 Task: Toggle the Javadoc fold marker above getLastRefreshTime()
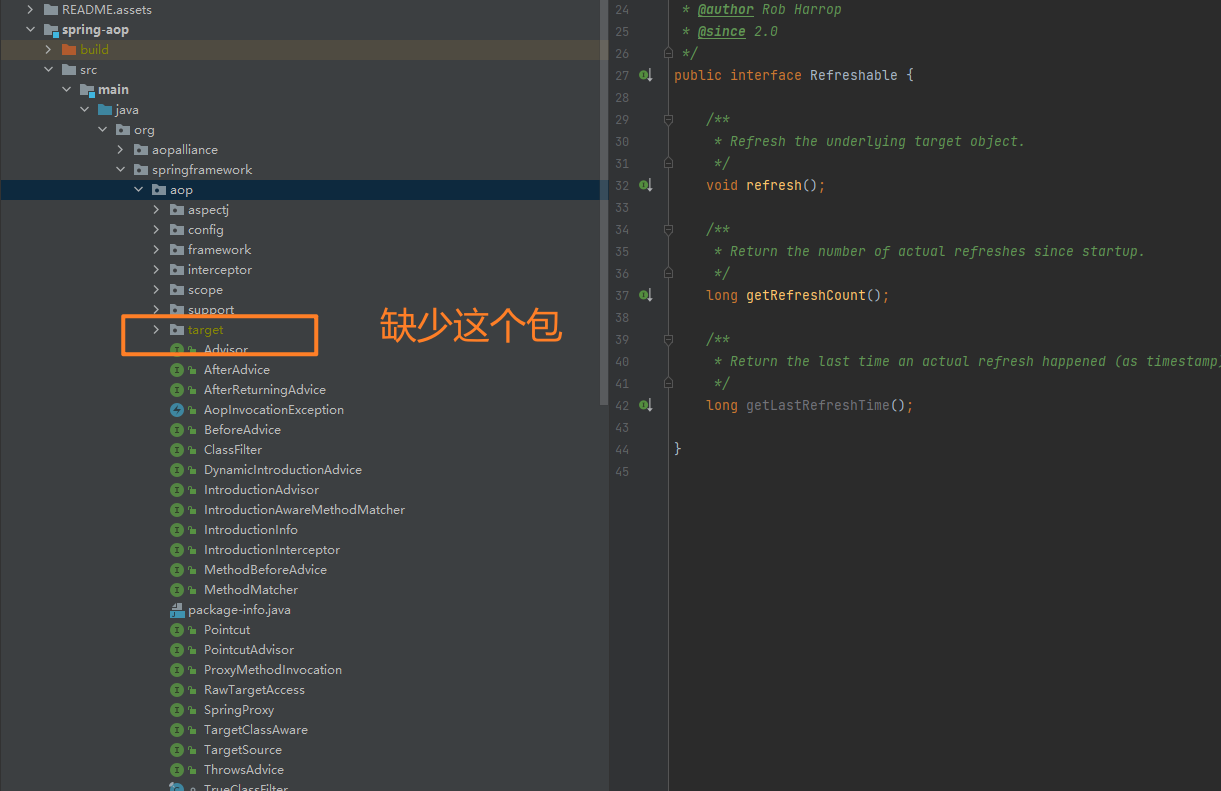point(668,340)
